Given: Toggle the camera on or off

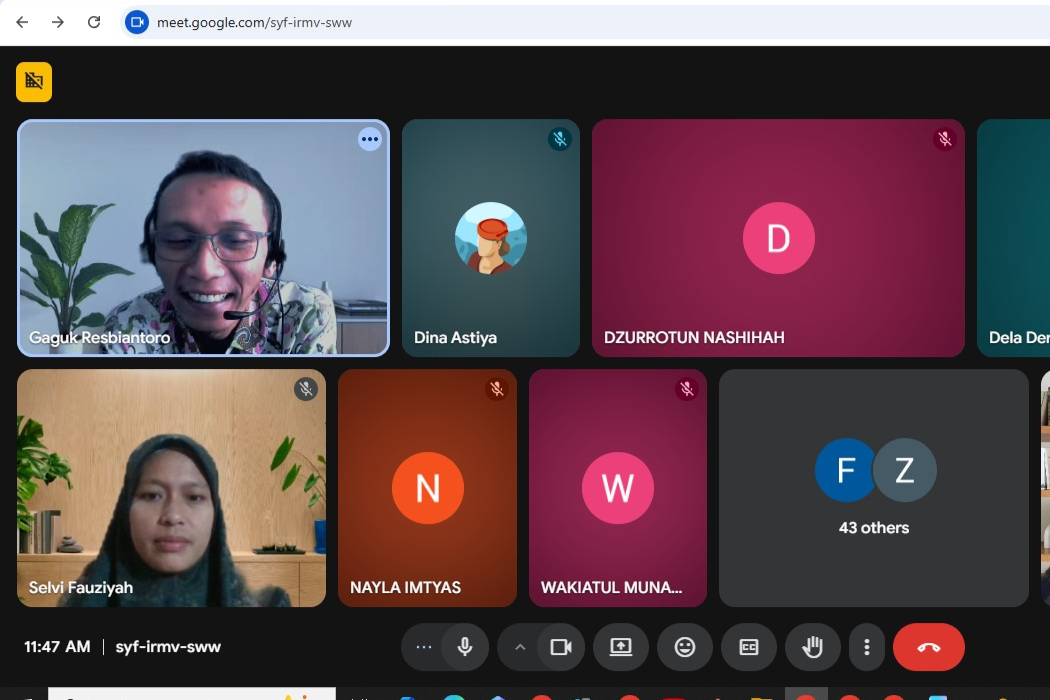Looking at the screenshot, I should coord(561,647).
